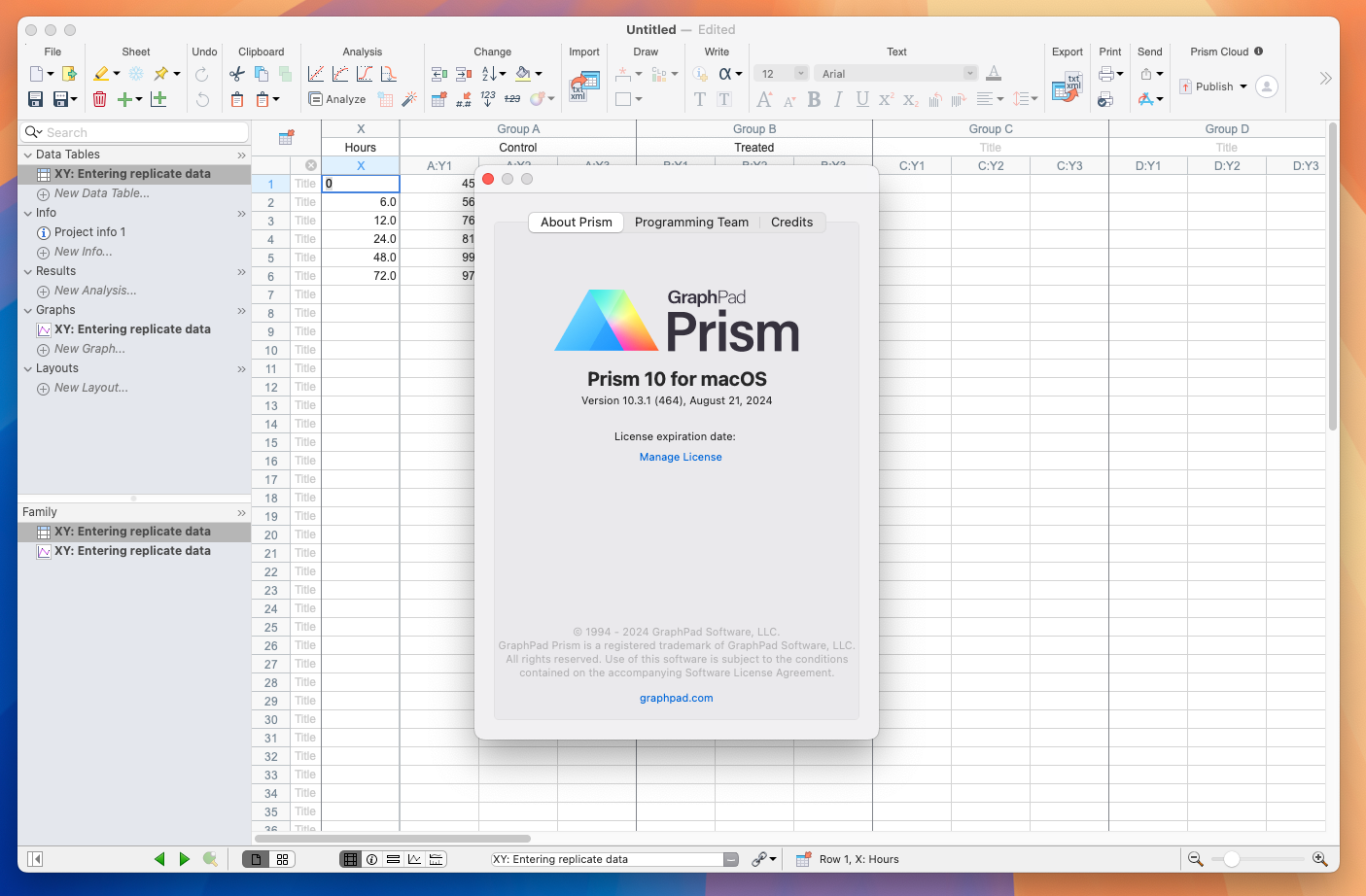Click the fill color paint bucket
The width and height of the screenshot is (1366, 896).
click(x=523, y=74)
